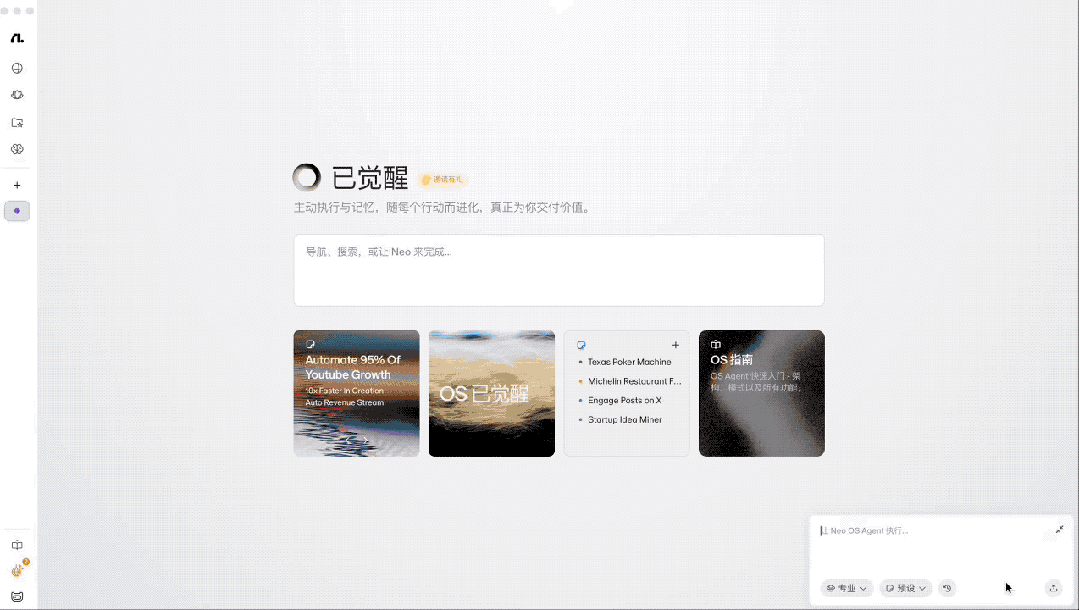Click the cursor-select icon in the sidebar
The height and width of the screenshot is (610, 1079).
[x=17, y=122]
